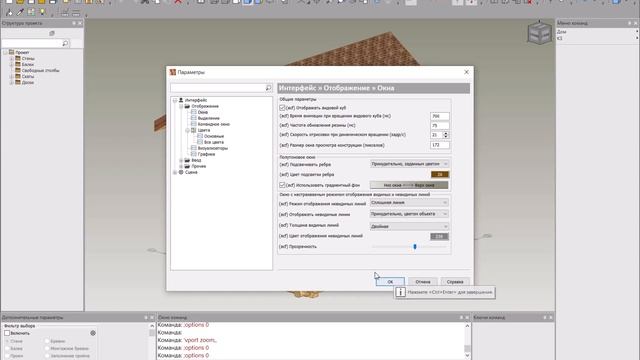Collapse the Интерфейс node in settings tree
The height and width of the screenshot is (360, 640).
[175, 100]
